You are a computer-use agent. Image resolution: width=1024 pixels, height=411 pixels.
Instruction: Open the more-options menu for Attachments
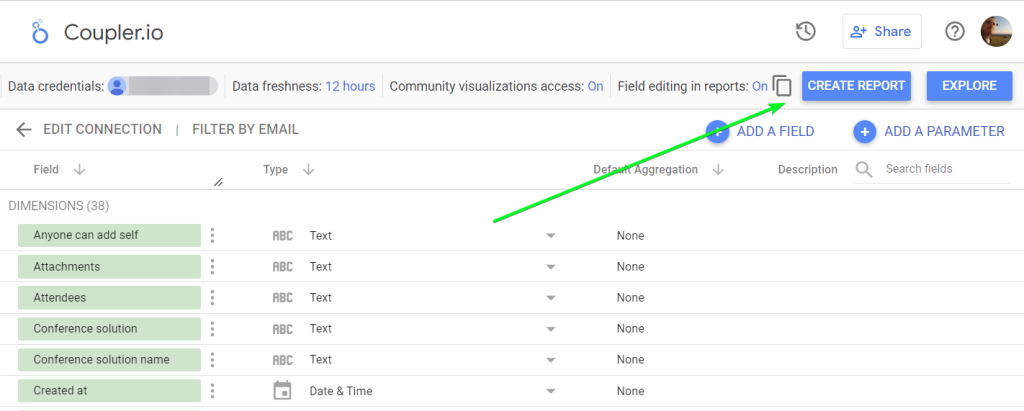click(212, 267)
